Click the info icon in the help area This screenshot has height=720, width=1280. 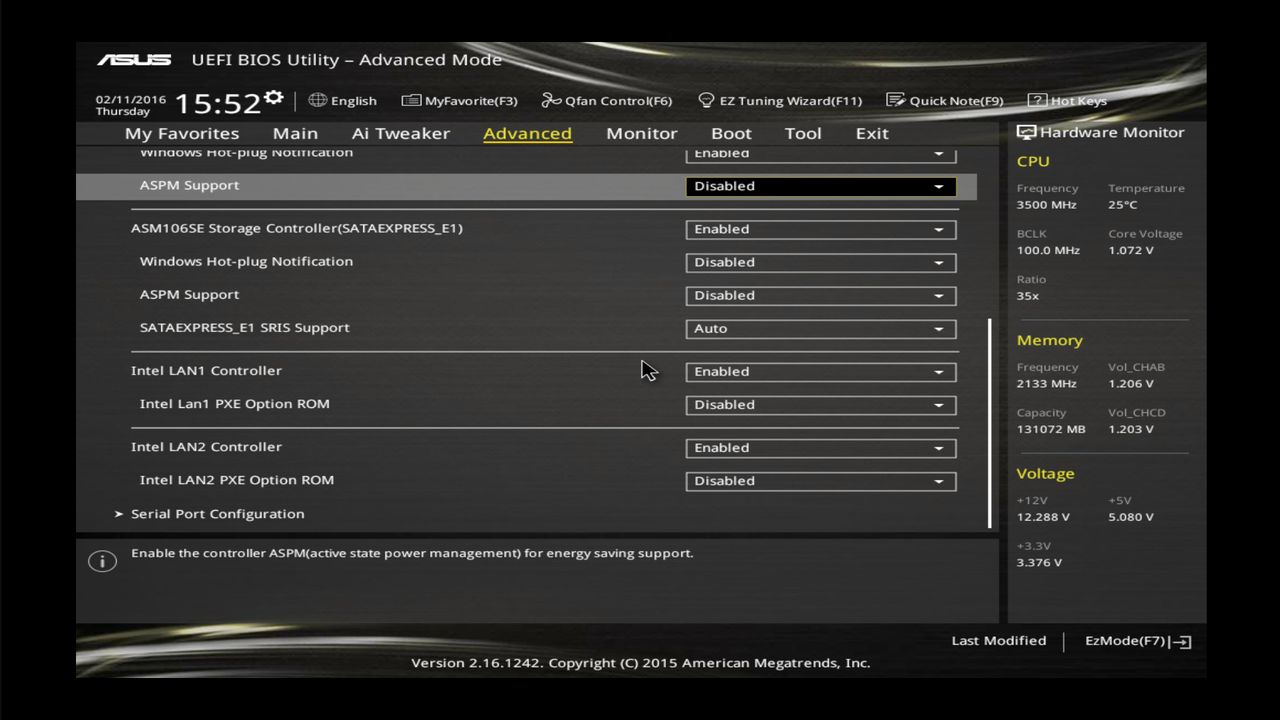point(102,561)
